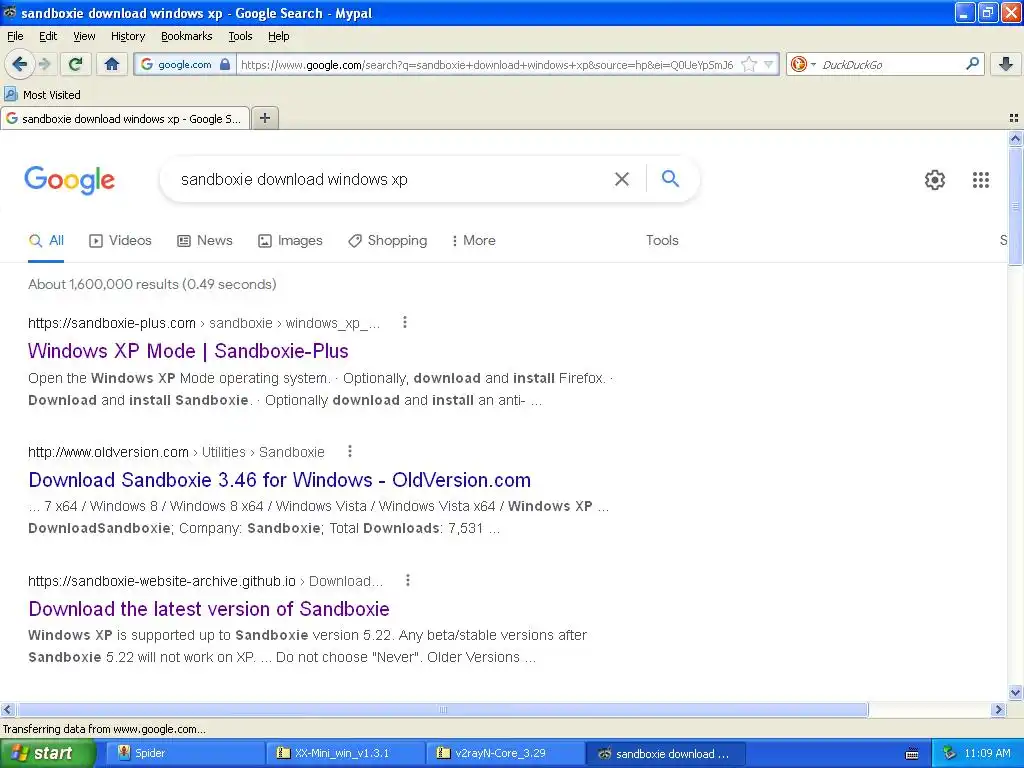
Task: Open the URL history dropdown arrow
Action: tap(769, 64)
